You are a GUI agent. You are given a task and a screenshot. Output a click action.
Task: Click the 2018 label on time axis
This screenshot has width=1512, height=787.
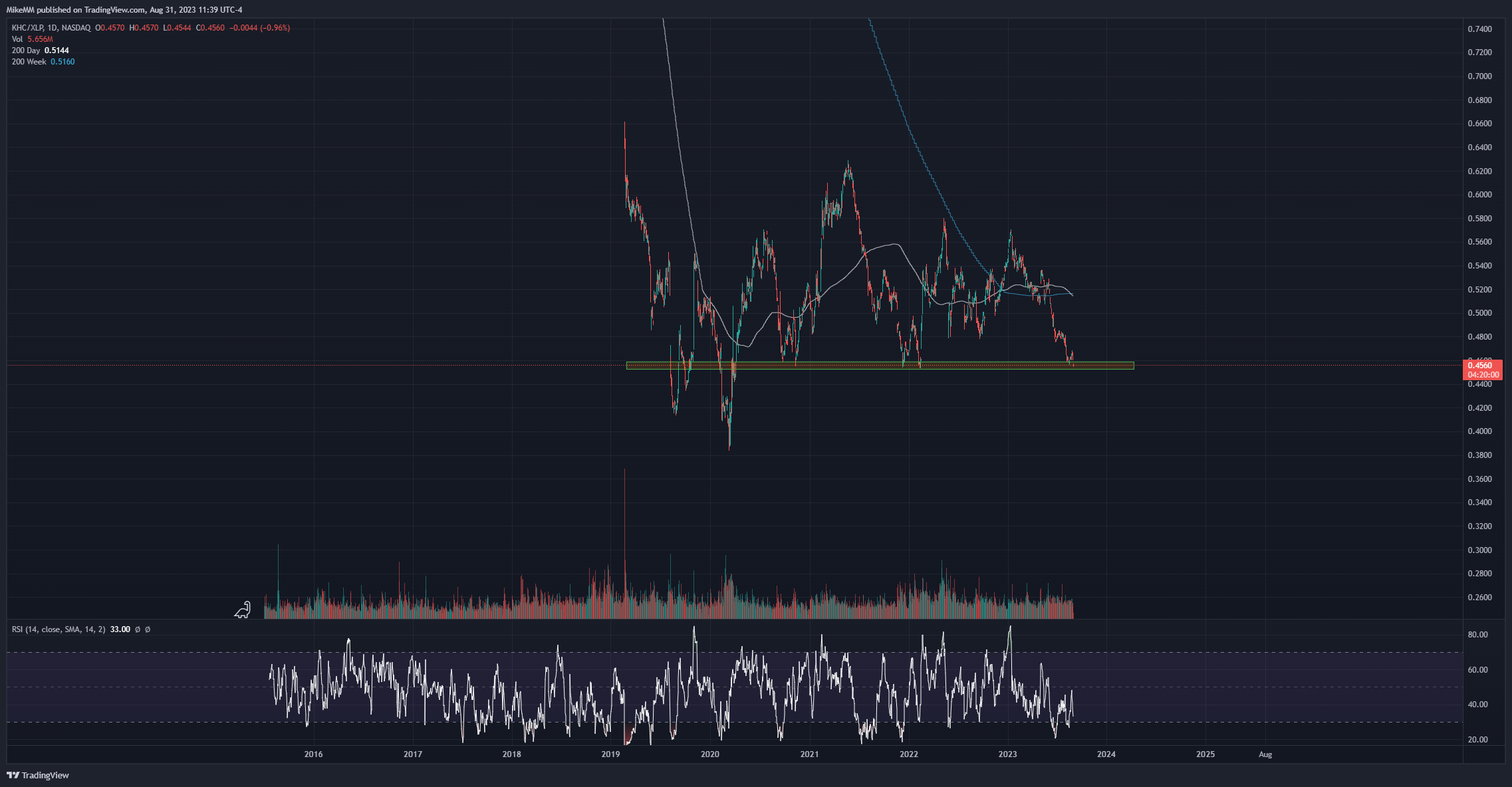tap(512, 754)
